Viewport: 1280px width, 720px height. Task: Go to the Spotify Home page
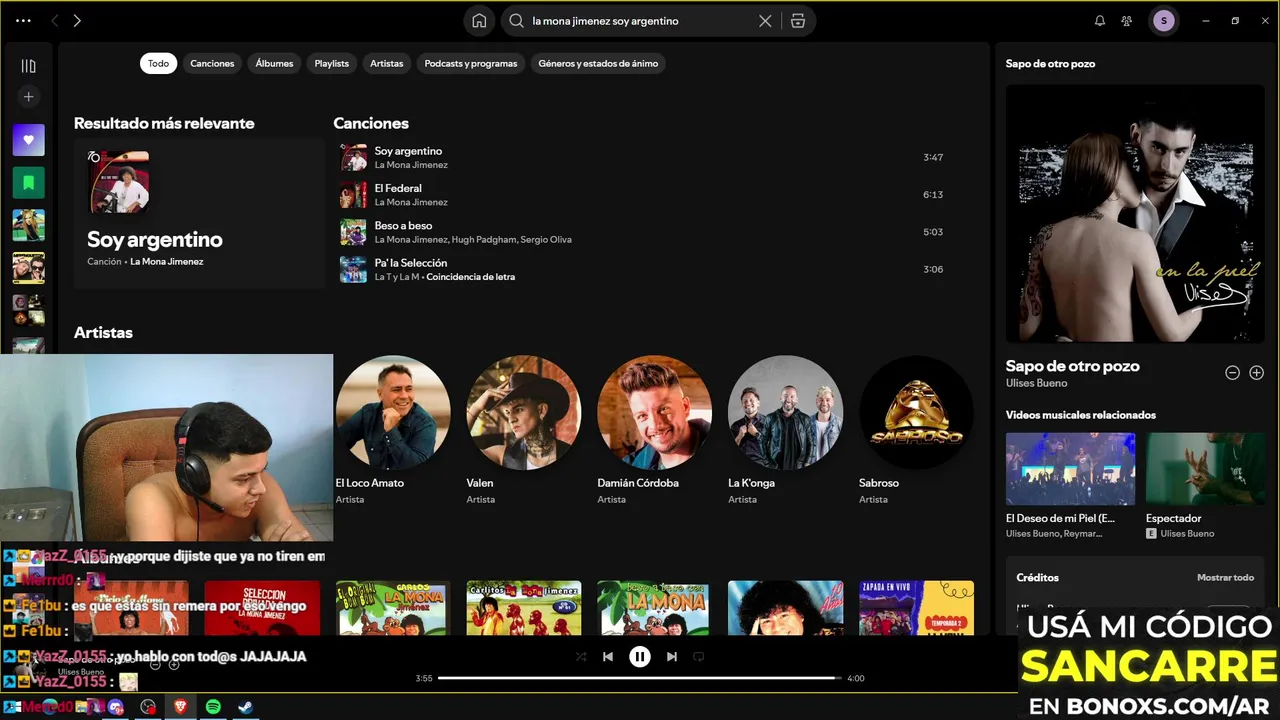click(479, 21)
